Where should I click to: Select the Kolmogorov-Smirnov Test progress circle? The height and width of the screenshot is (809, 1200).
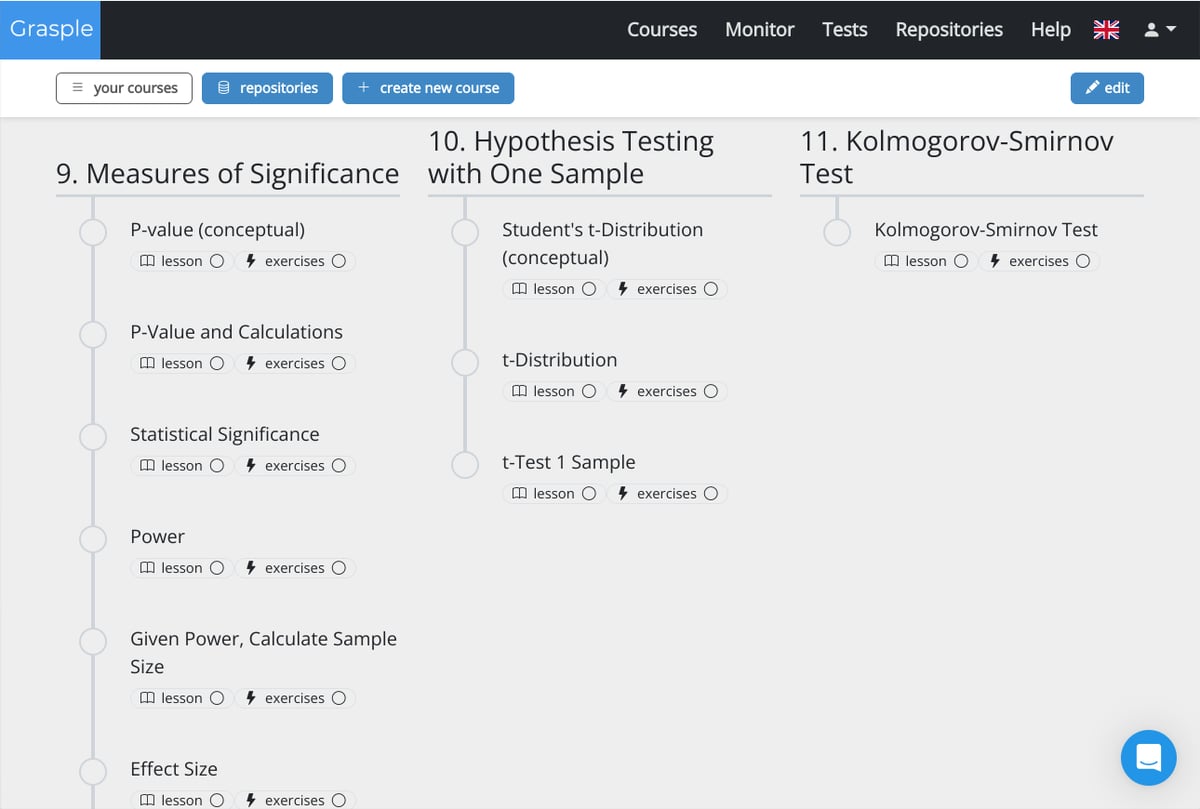[837, 232]
